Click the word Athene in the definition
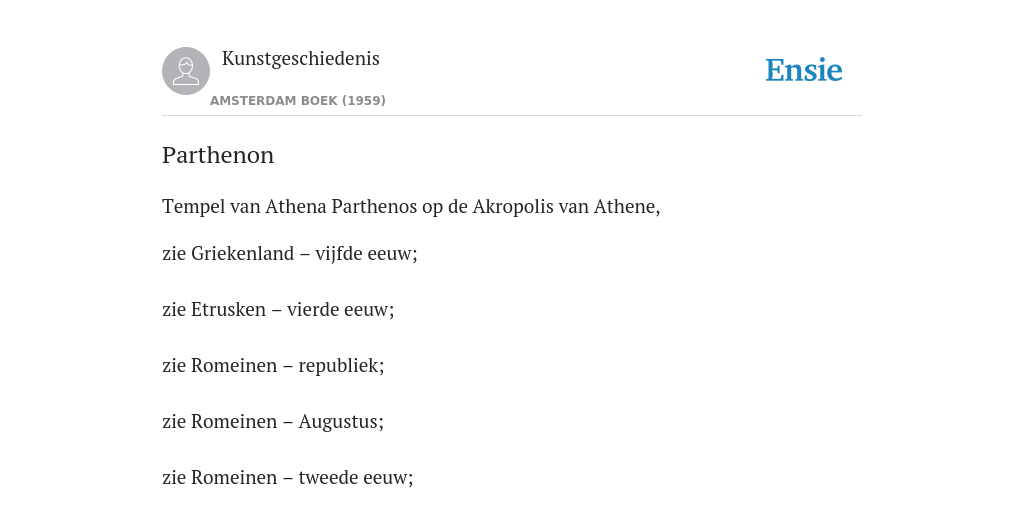1024x512 pixels. 626,207
